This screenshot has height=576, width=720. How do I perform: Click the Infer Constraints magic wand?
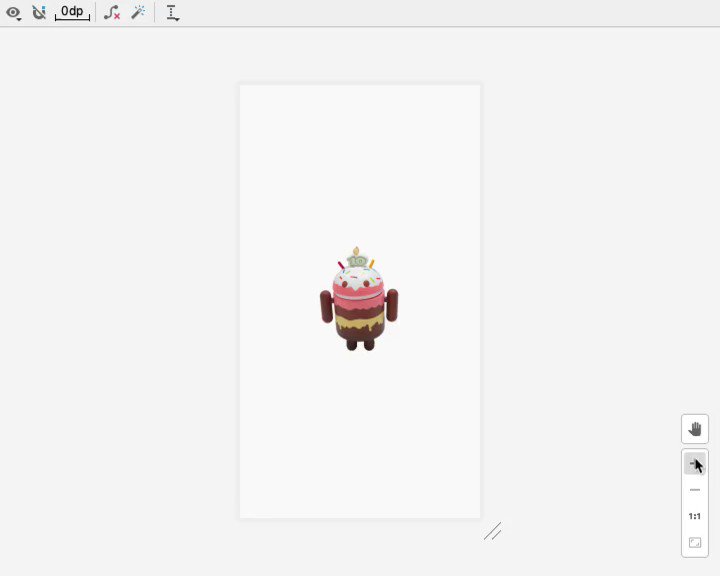click(138, 12)
